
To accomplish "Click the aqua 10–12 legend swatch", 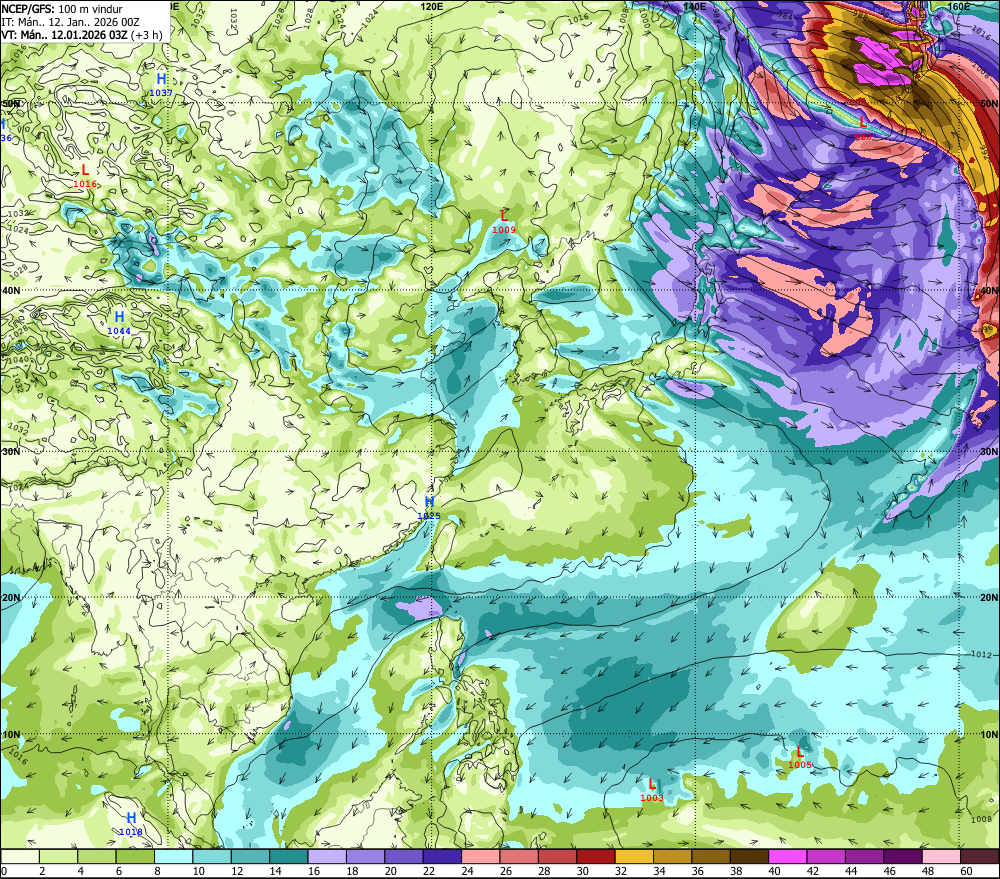I will click(212, 856).
